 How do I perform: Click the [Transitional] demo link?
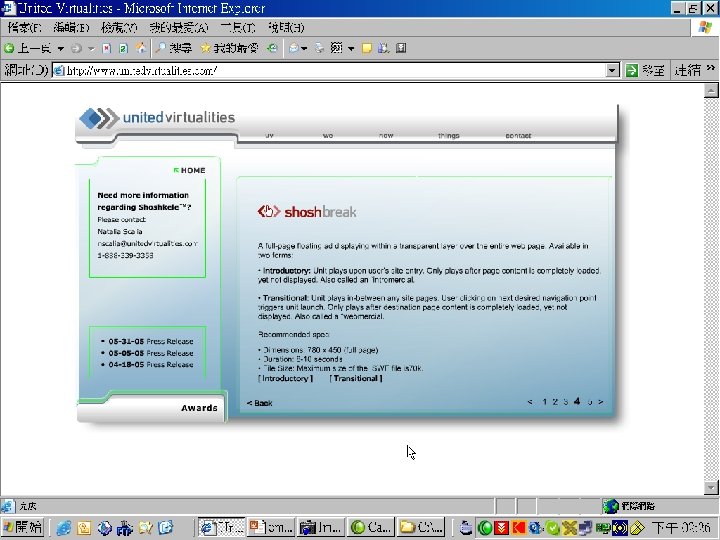pyautogui.click(x=356, y=378)
